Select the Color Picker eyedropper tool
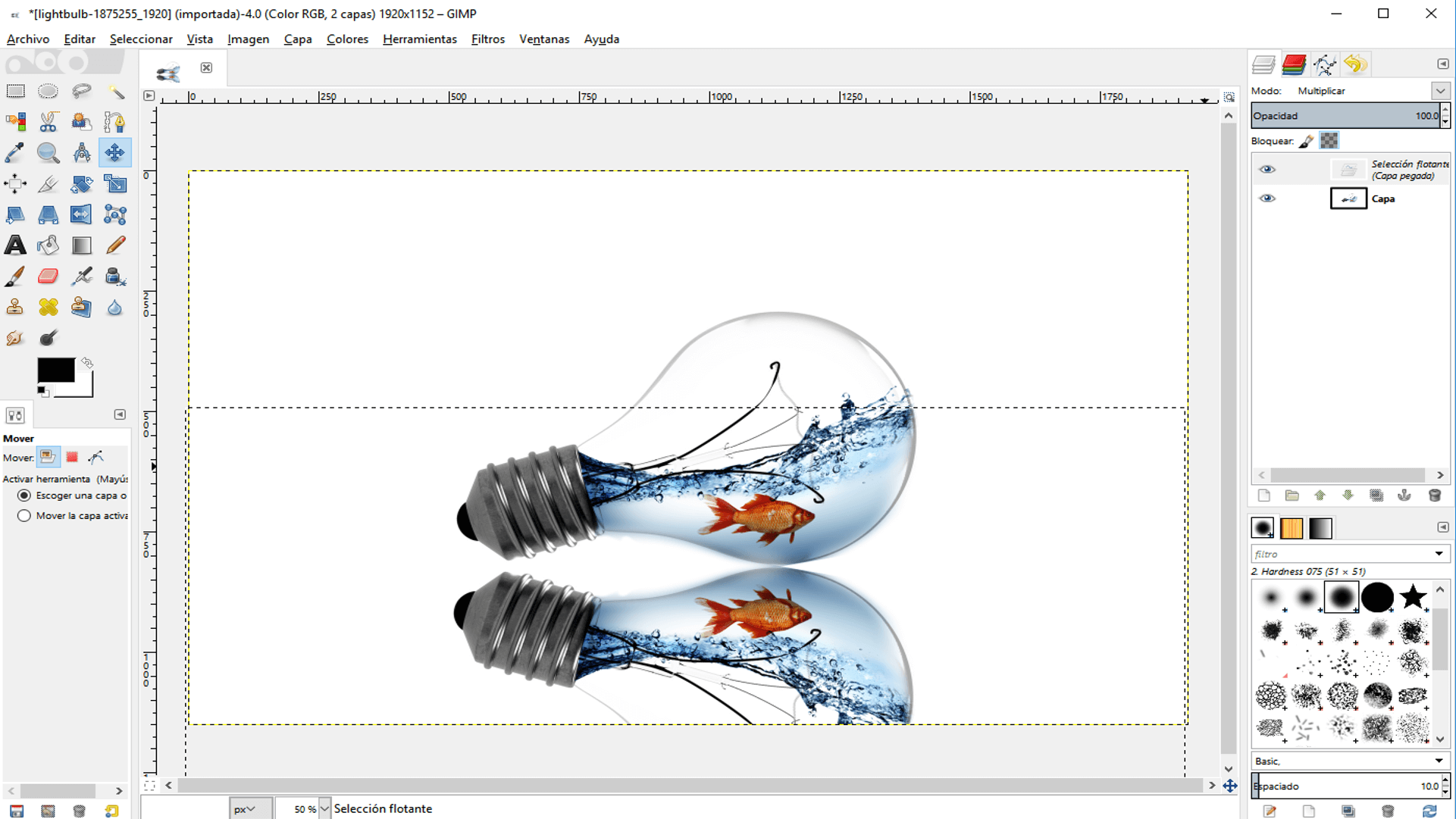Screen dimensions: 1456x819 pos(15,153)
